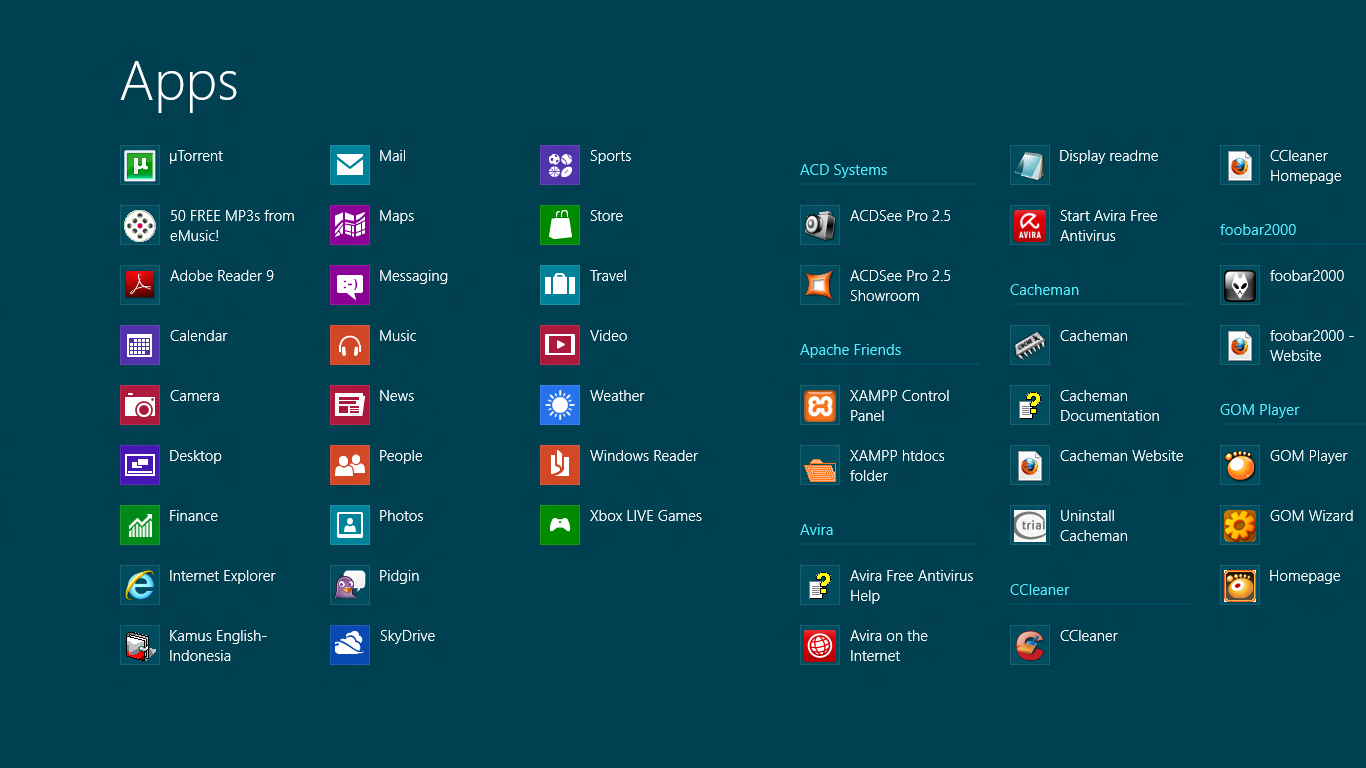Open the ACDSee Pro 2.5 Showroom icon
The width and height of the screenshot is (1366, 768).
click(820, 285)
